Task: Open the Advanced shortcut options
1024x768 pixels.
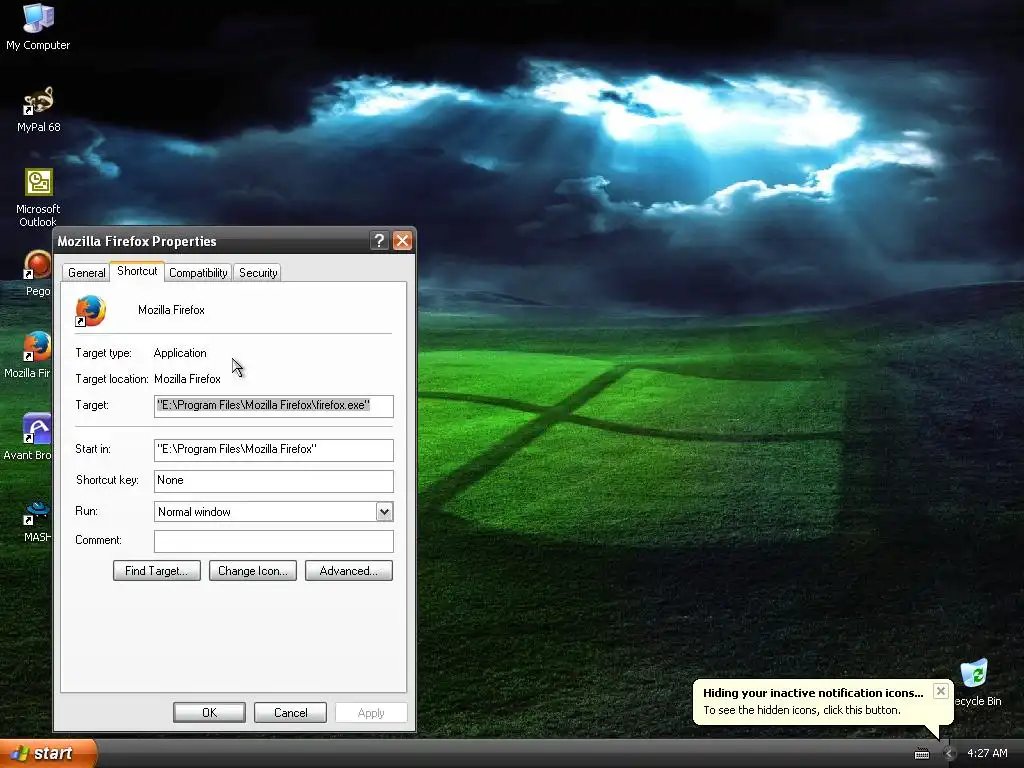Action: pos(349,571)
